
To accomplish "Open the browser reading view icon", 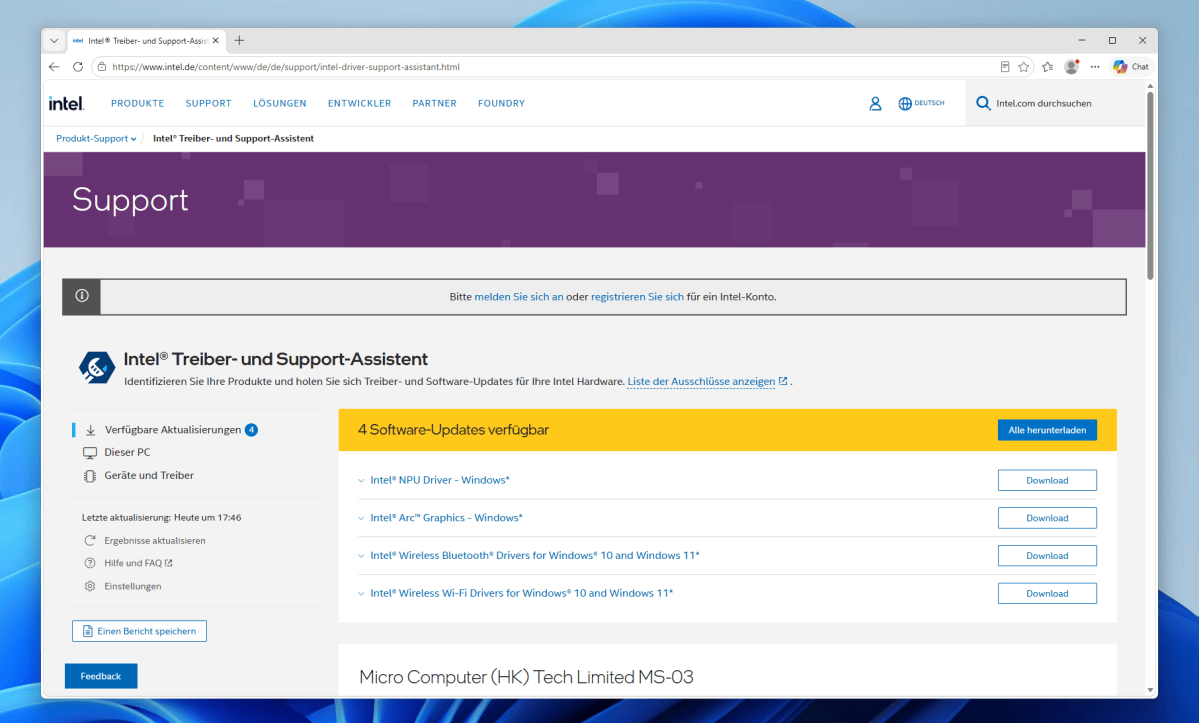I will (x=1005, y=66).
